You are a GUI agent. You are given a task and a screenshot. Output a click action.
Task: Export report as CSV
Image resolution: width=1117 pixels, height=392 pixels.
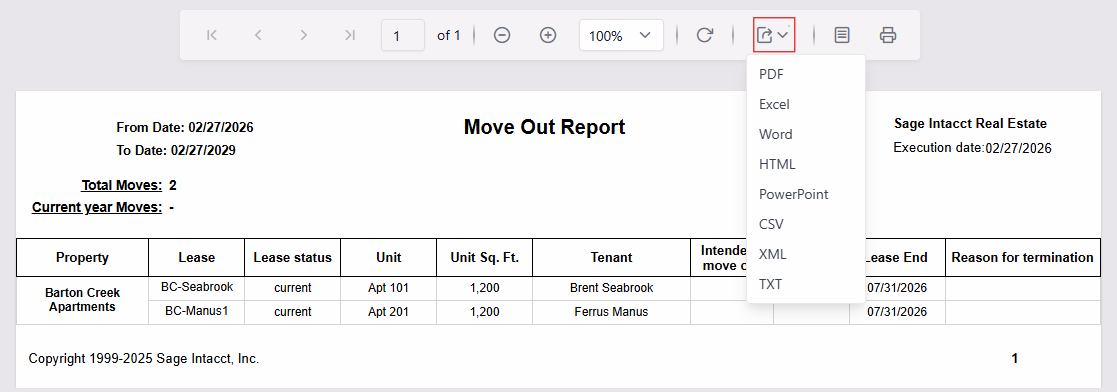[806, 224]
